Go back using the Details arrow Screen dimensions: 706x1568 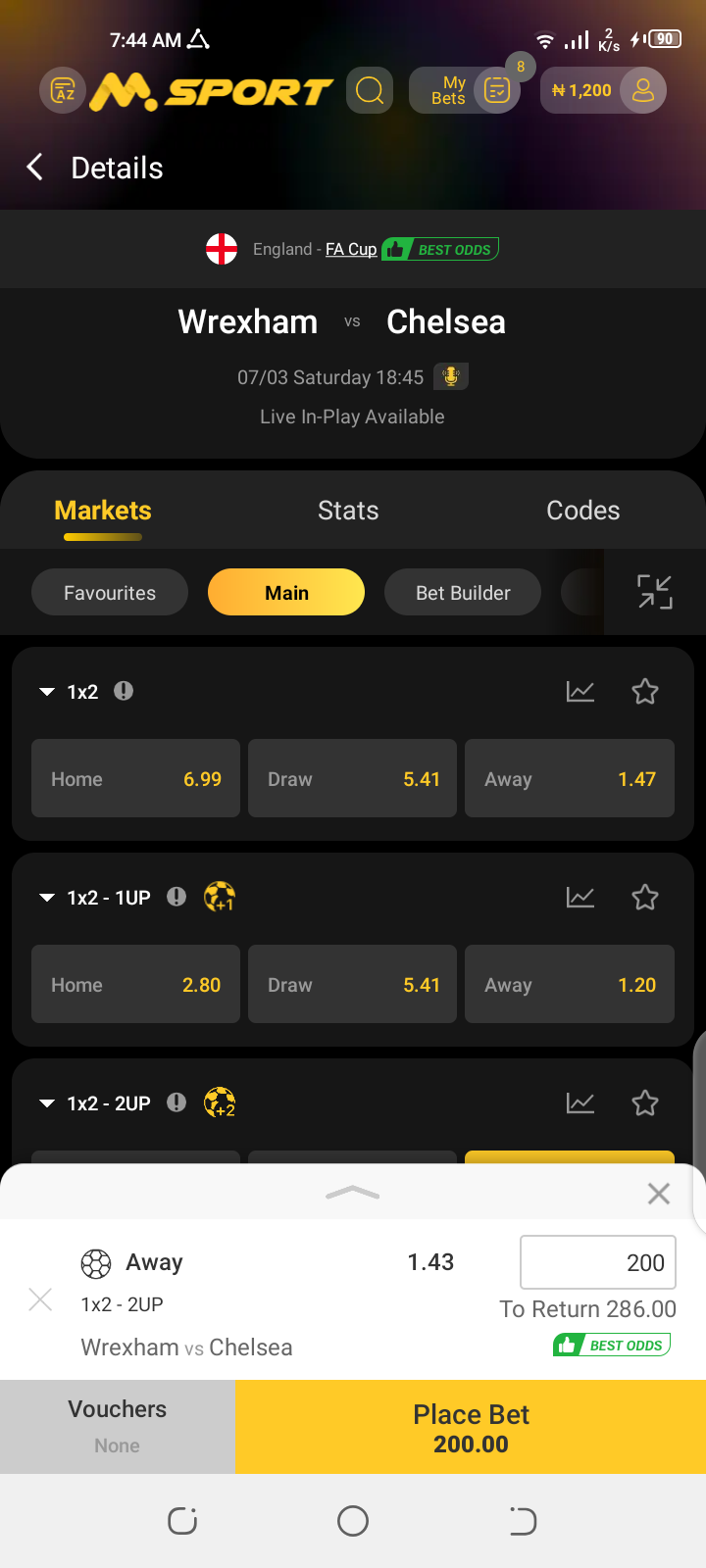[35, 168]
